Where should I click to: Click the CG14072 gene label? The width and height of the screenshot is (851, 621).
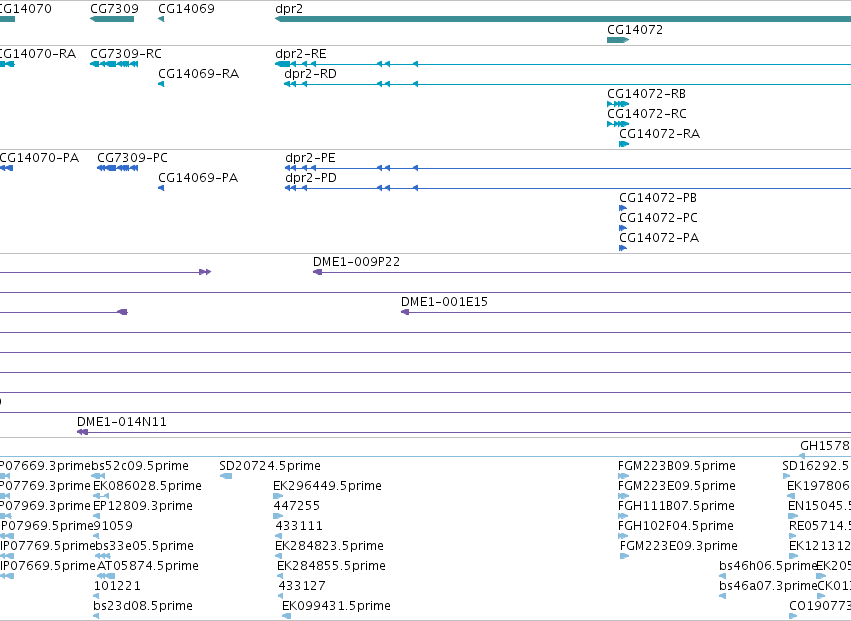634,29
